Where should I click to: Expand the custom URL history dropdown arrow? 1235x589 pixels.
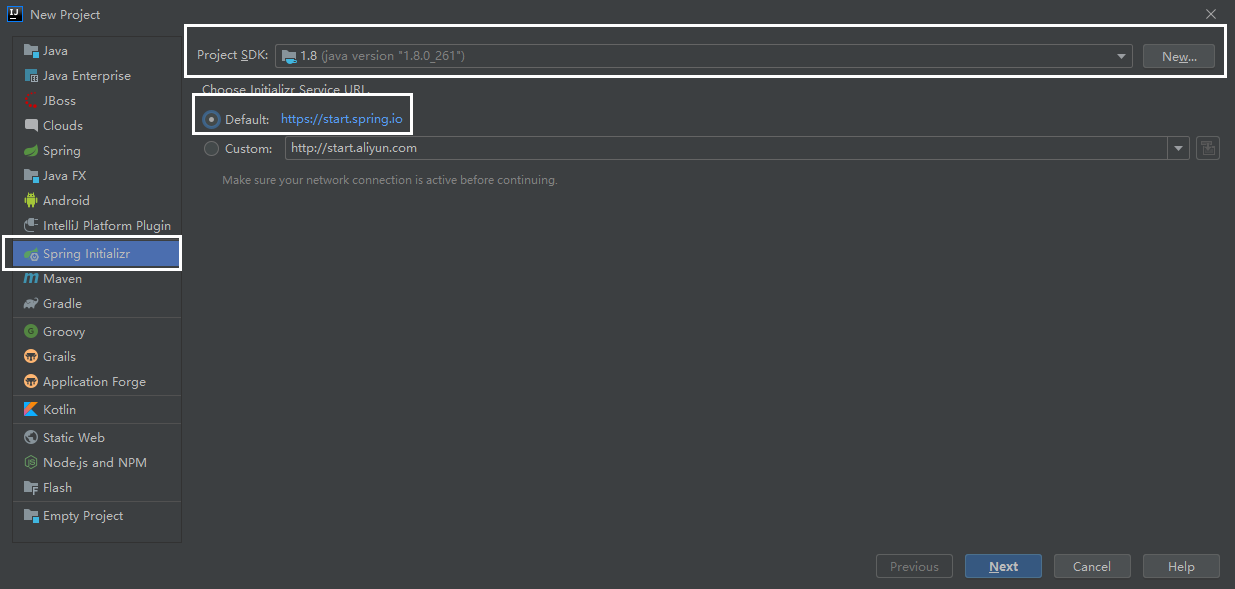[x=1178, y=148]
